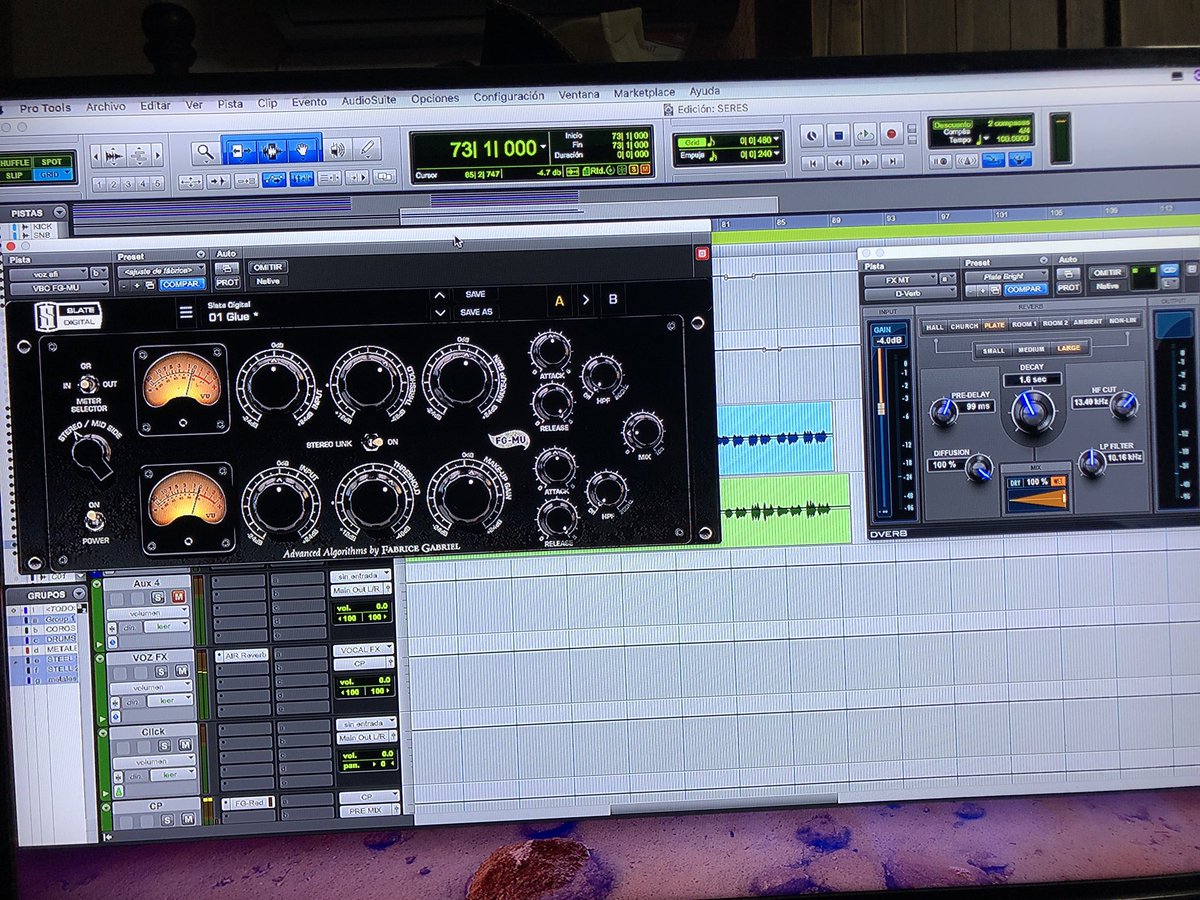The width and height of the screenshot is (1200, 900).
Task: Toggle the FG-MU Power switch
Action: 94,519
